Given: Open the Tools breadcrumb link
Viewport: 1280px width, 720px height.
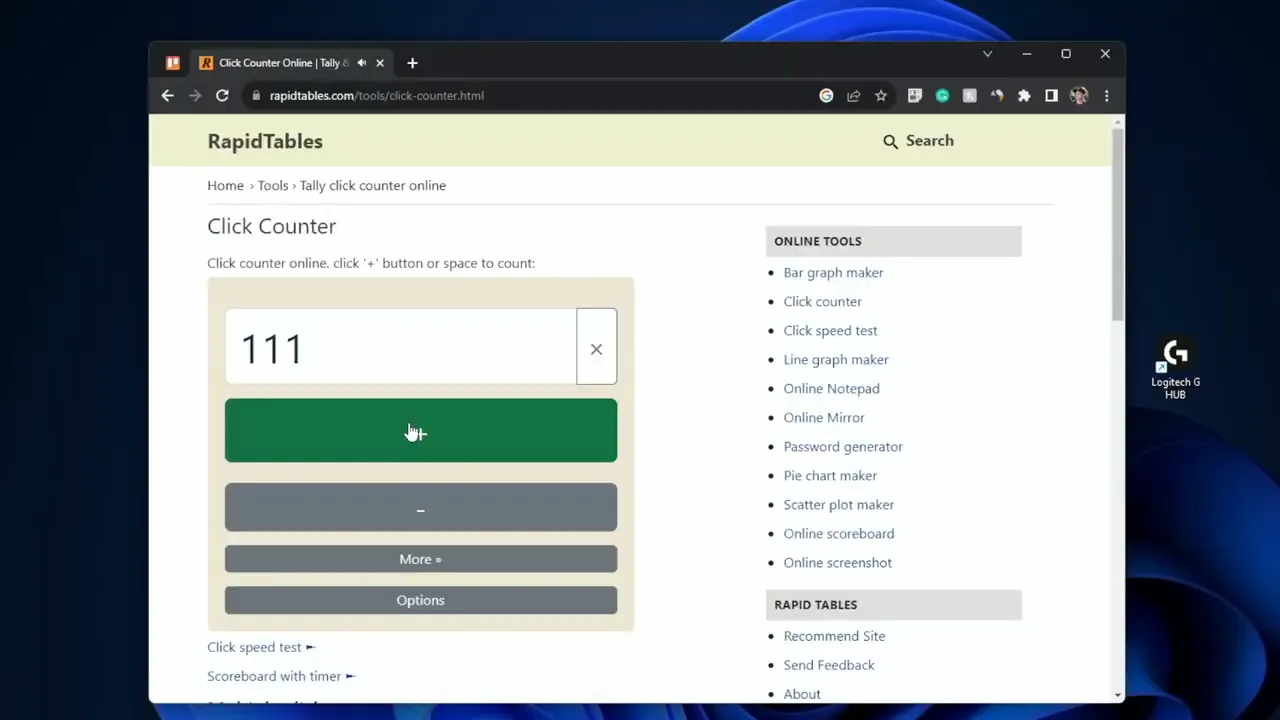Looking at the screenshot, I should point(273,186).
